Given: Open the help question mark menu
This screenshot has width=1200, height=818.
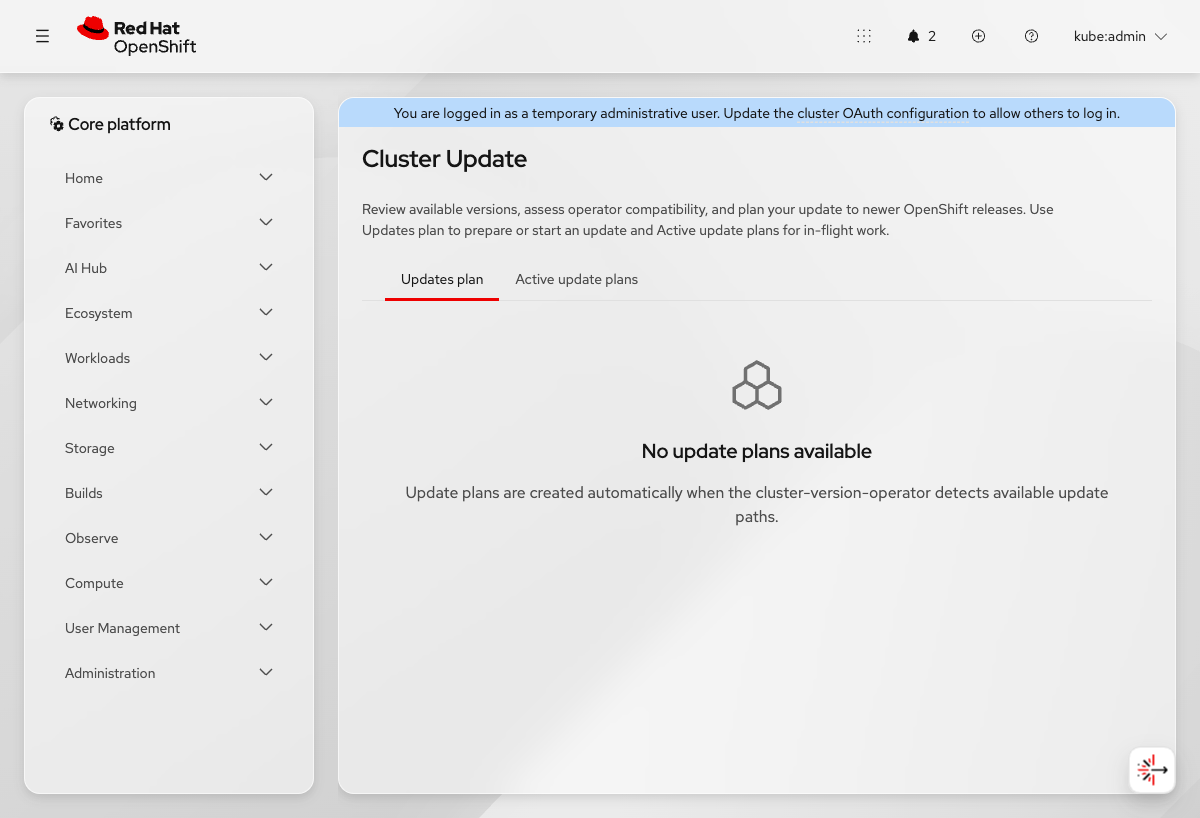Looking at the screenshot, I should click(x=1031, y=36).
